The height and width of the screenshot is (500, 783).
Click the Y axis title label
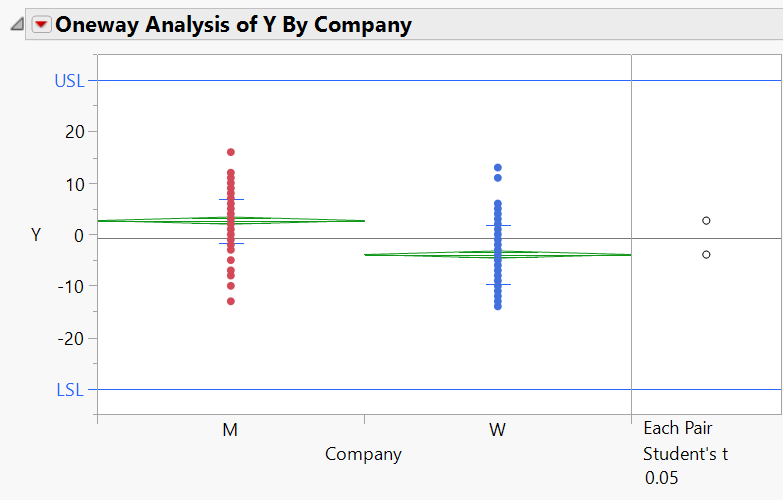[36, 235]
